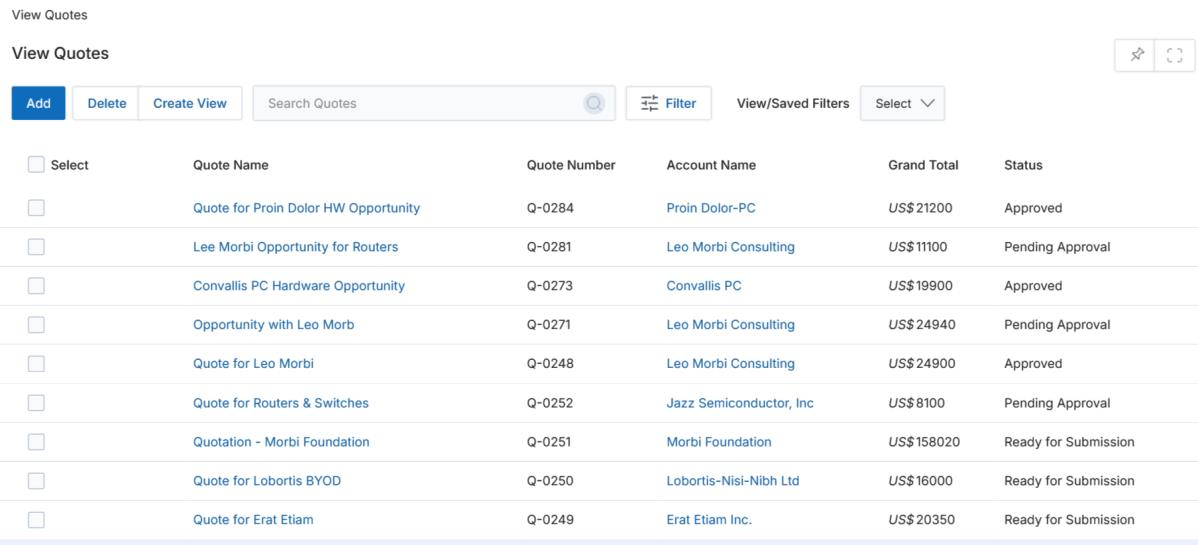The image size is (1198, 545).
Task: Click quote number Q-0251
Action: pyautogui.click(x=549, y=442)
